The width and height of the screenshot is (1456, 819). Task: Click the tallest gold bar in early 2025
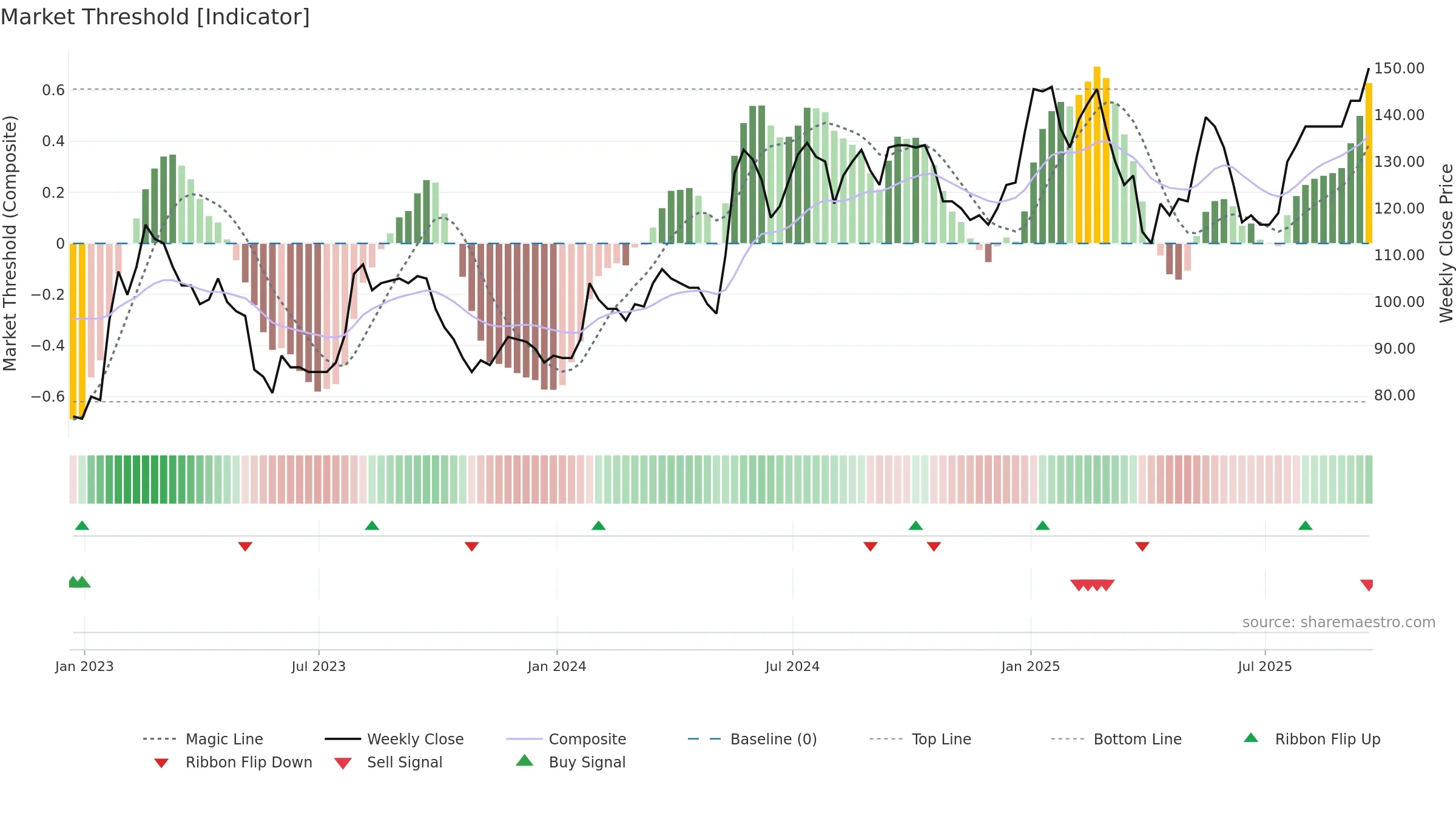(x=1097, y=155)
